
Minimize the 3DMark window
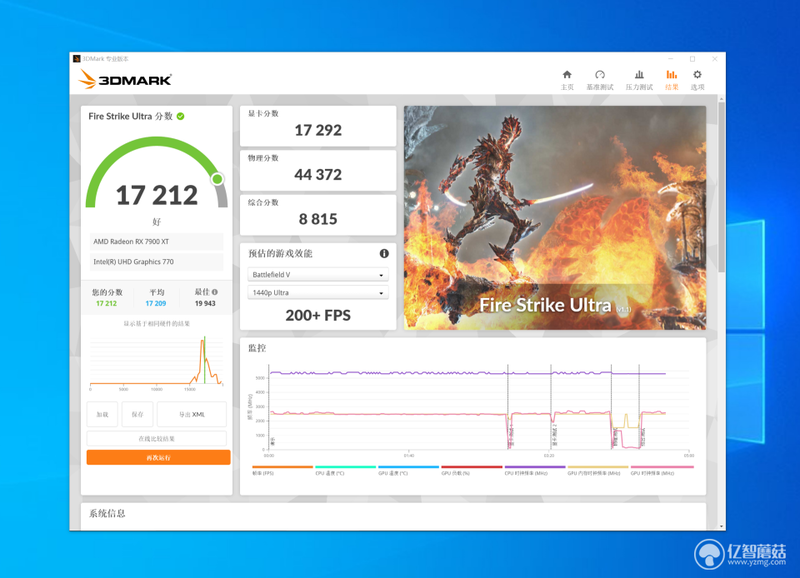(670, 59)
